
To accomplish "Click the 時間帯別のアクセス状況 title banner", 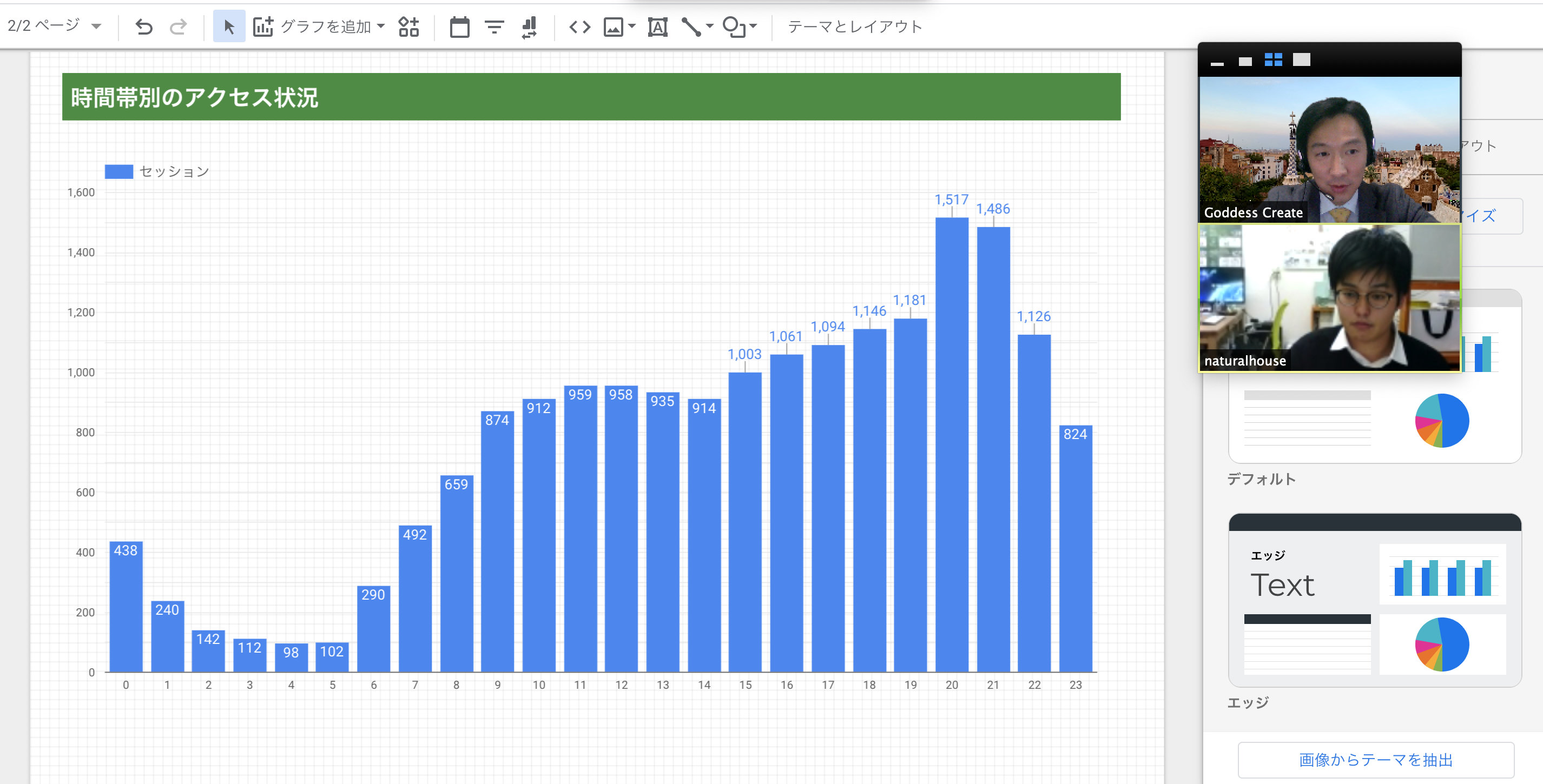I will tap(591, 96).
